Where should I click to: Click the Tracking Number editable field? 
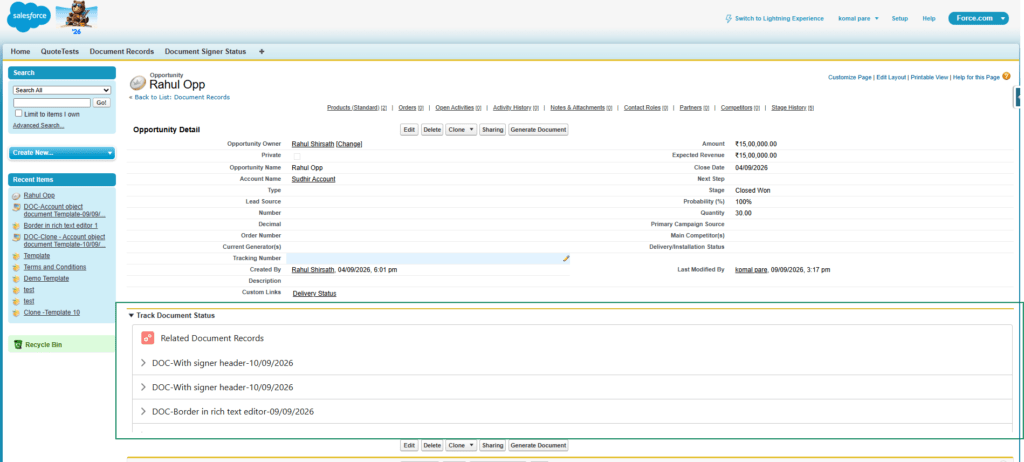(x=428, y=258)
